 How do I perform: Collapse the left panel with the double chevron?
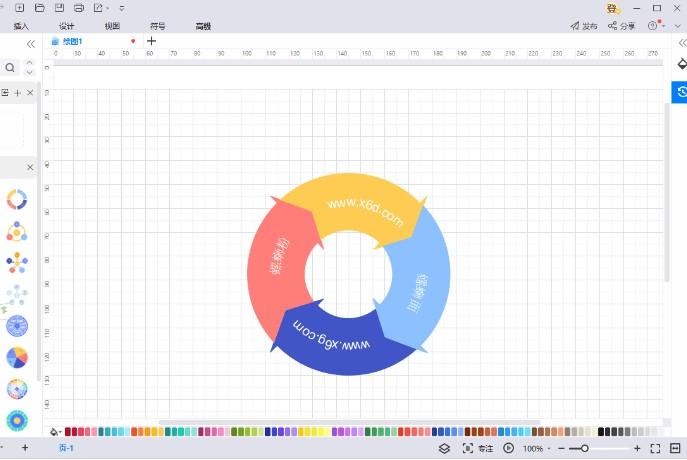pyautogui.click(x=31, y=44)
